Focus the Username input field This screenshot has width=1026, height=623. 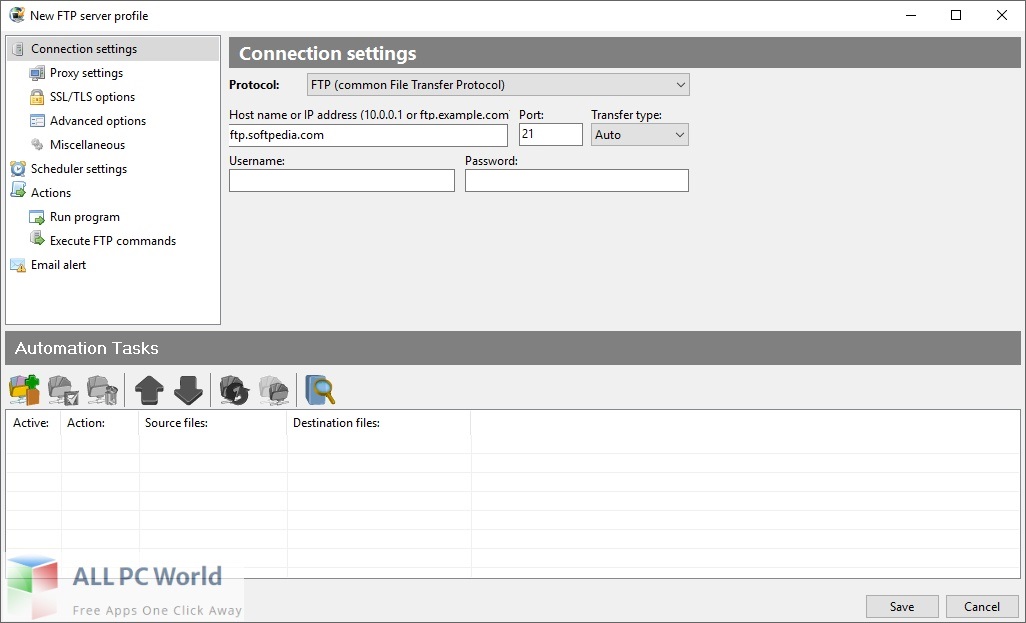[342, 181]
